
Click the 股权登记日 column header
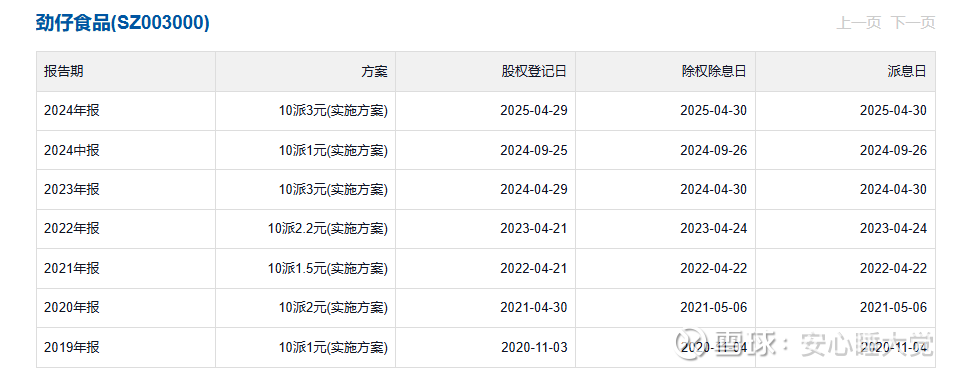[x=534, y=71]
